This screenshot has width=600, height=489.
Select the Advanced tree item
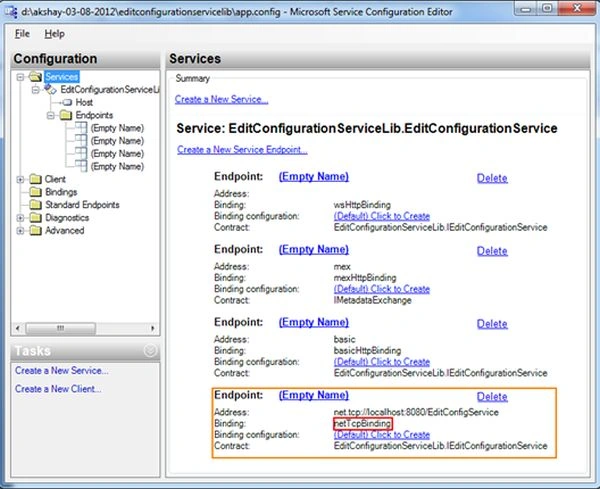[64, 230]
